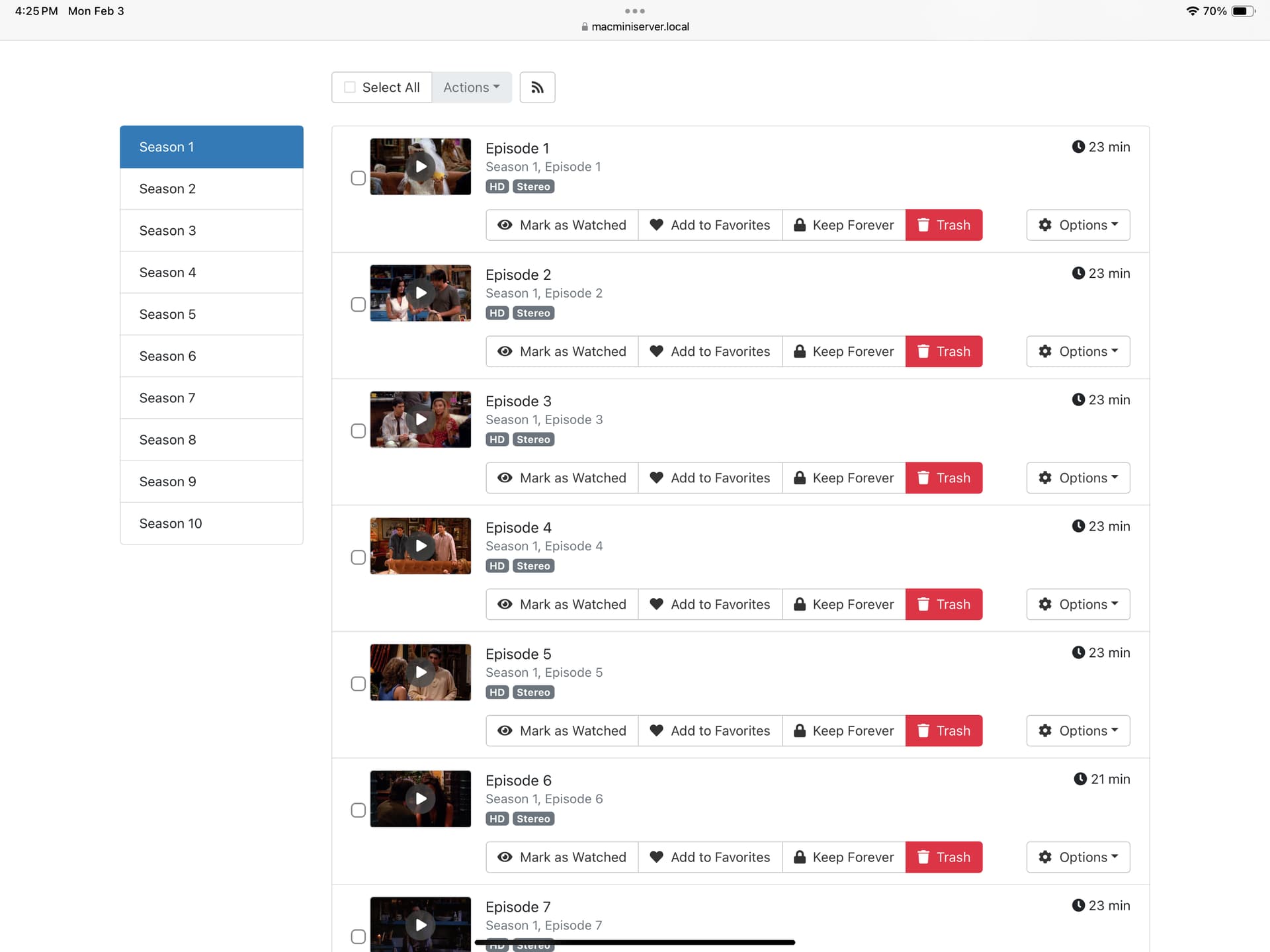Viewport: 1270px width, 952px height.
Task: Click eye icon to mark Episode 1 watched
Action: coord(505,225)
